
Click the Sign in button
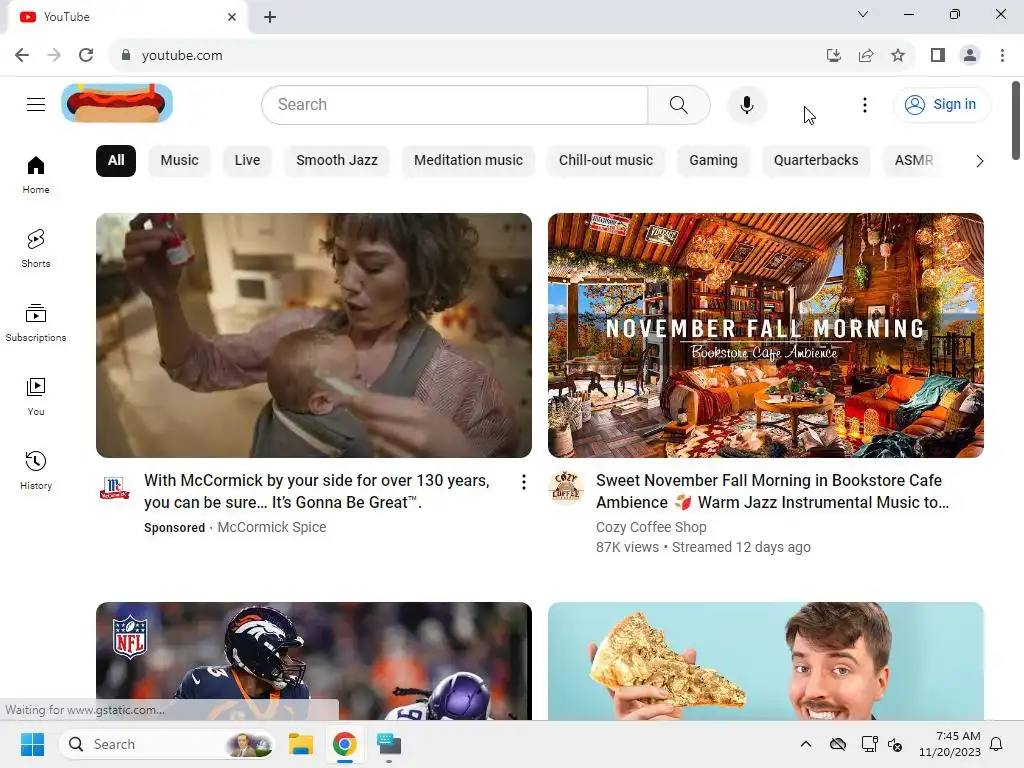pyautogui.click(x=942, y=104)
